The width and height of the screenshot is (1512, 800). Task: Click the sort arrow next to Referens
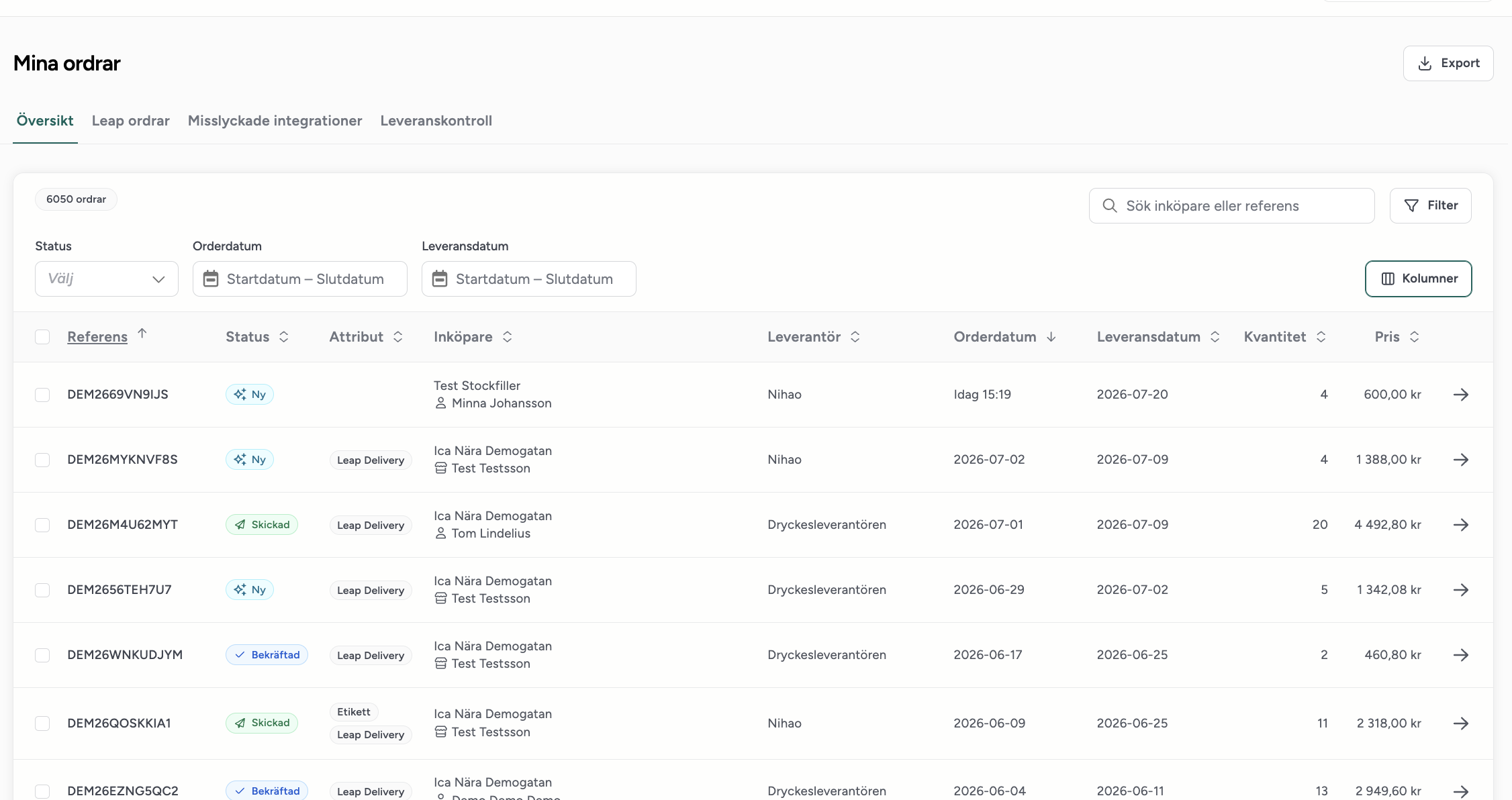142,333
